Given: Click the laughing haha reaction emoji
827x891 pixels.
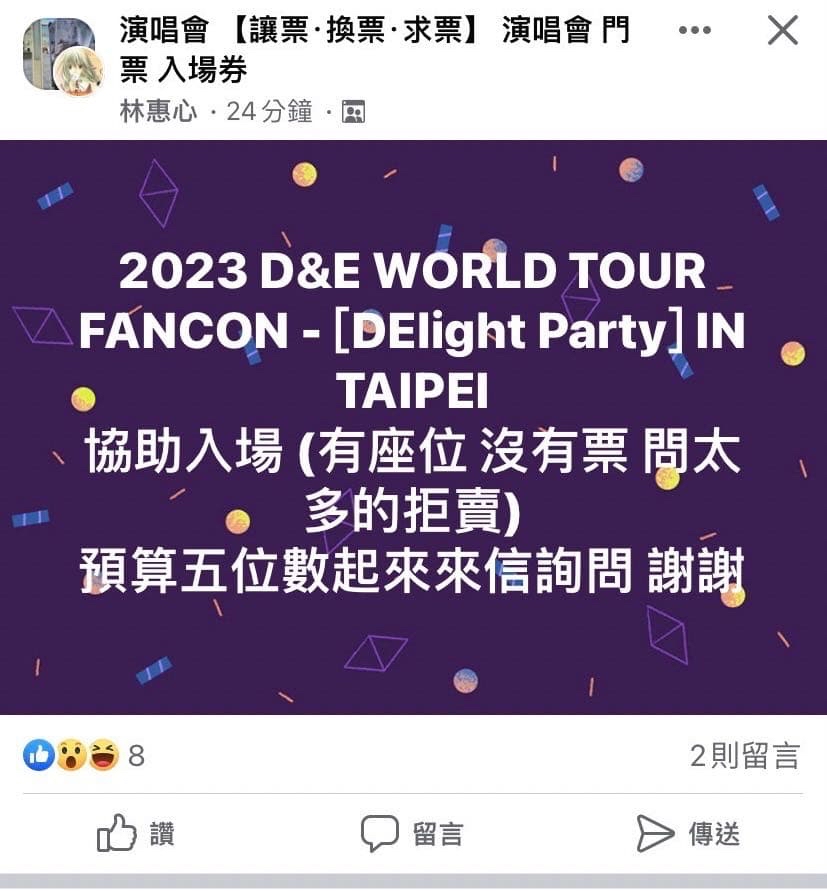Looking at the screenshot, I should click(x=103, y=755).
